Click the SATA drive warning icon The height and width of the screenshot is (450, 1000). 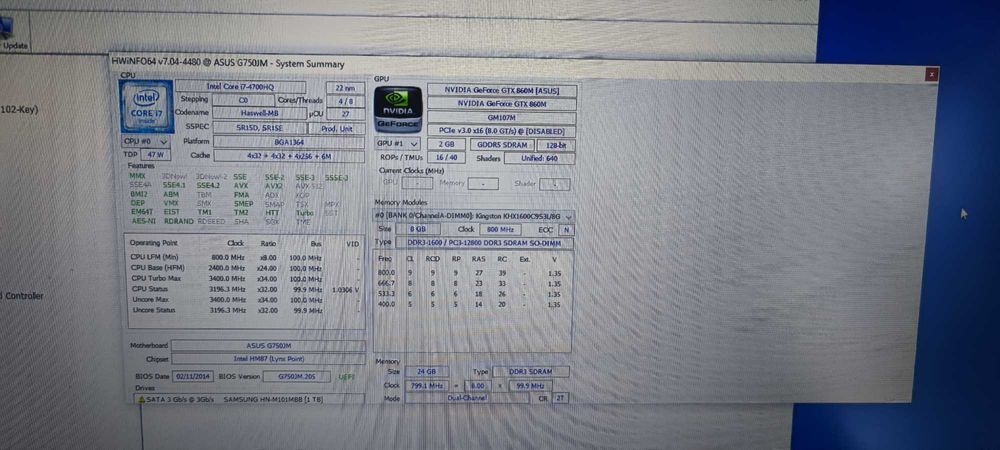pyautogui.click(x=141, y=398)
